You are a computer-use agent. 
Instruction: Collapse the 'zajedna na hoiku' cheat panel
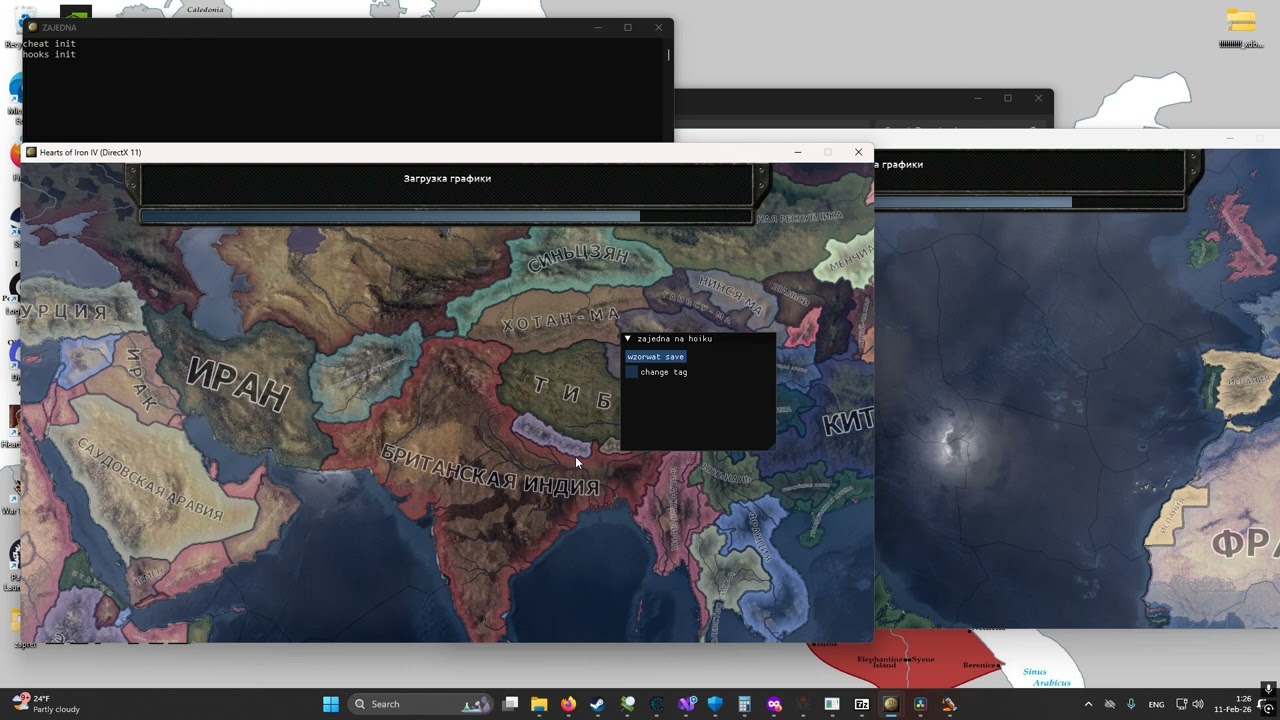pos(628,339)
